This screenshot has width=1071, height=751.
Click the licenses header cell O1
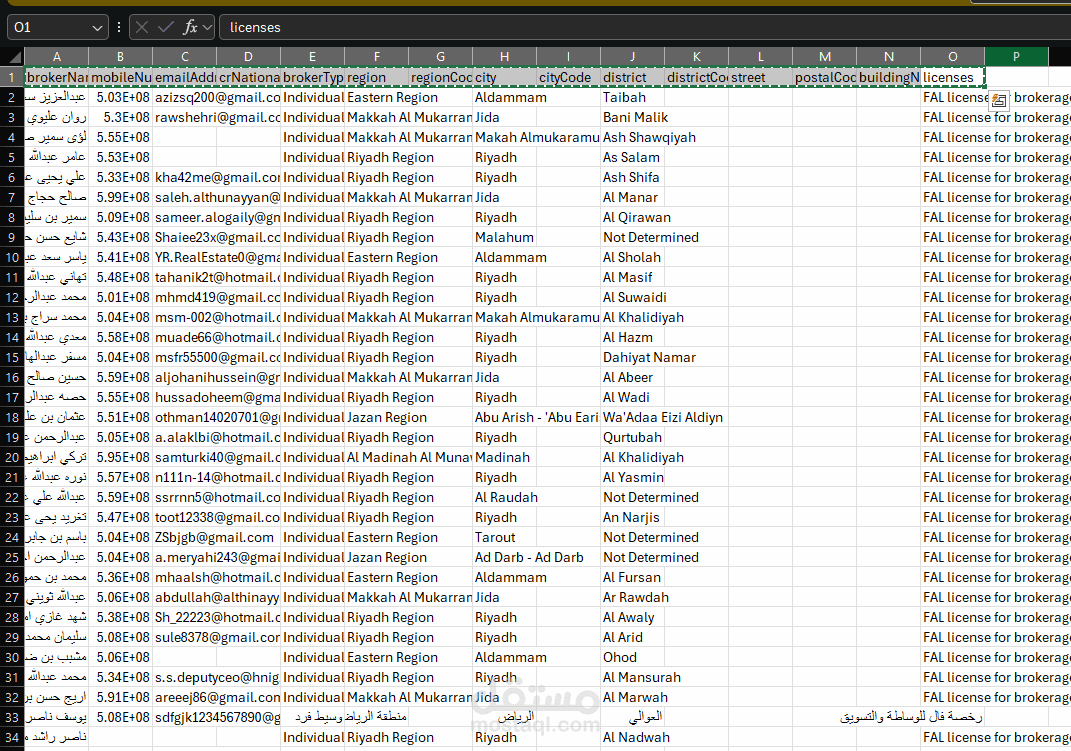coord(952,77)
